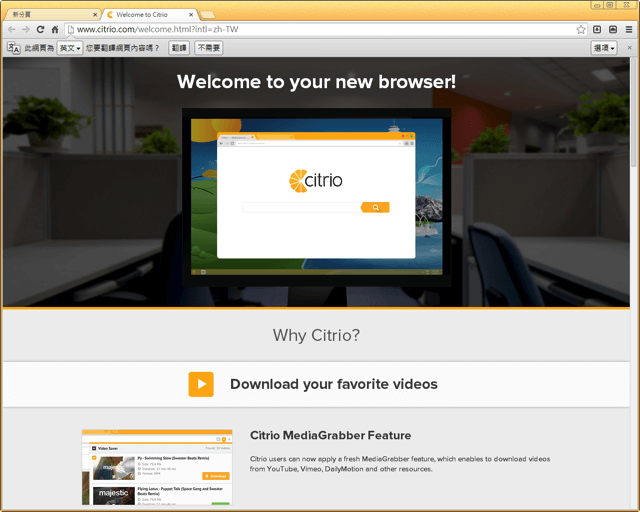Click the 翻譯 translate button
Image resolution: width=640 pixels, height=512 pixels.
(179, 48)
